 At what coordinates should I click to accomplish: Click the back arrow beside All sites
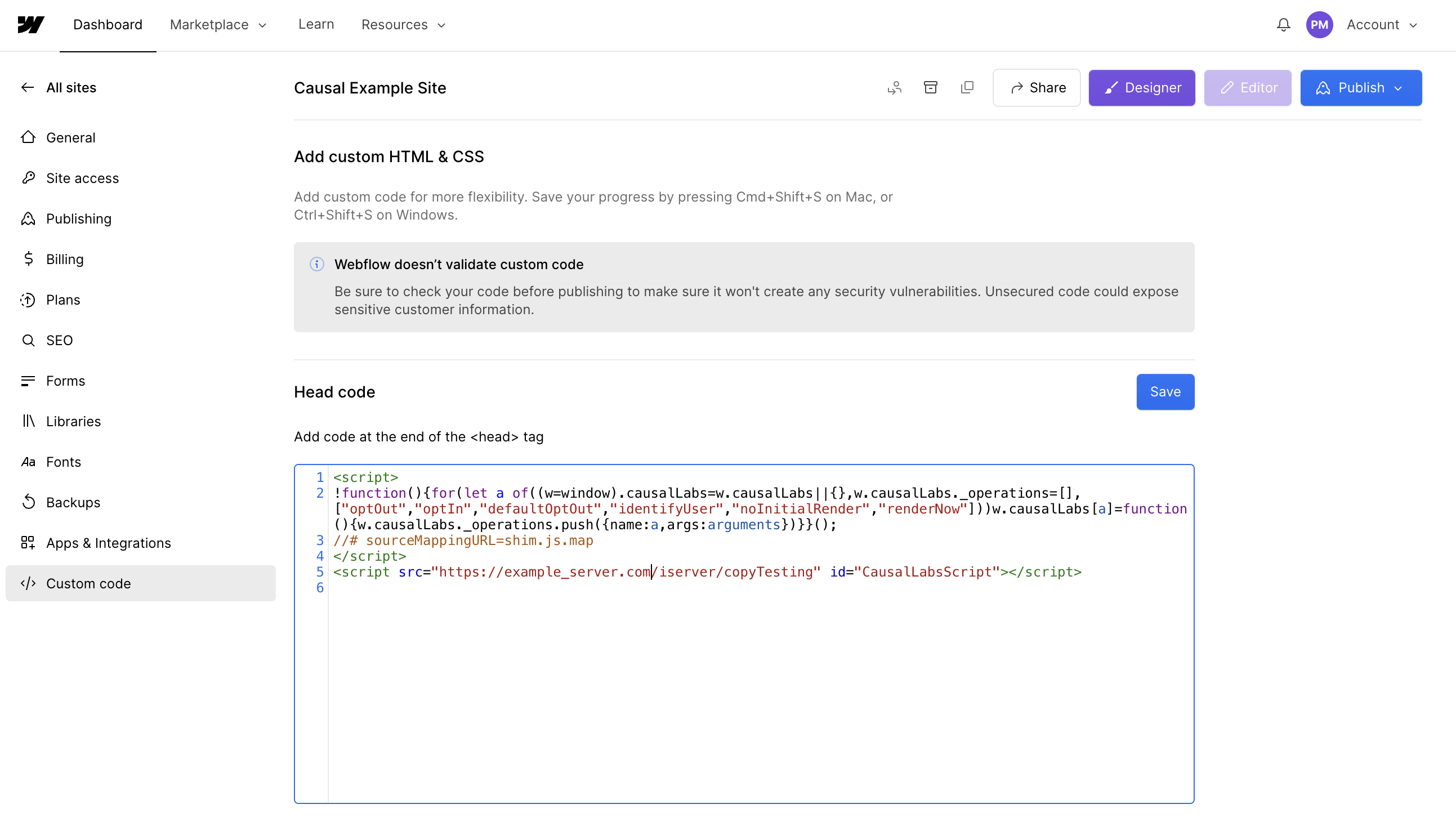click(x=28, y=88)
